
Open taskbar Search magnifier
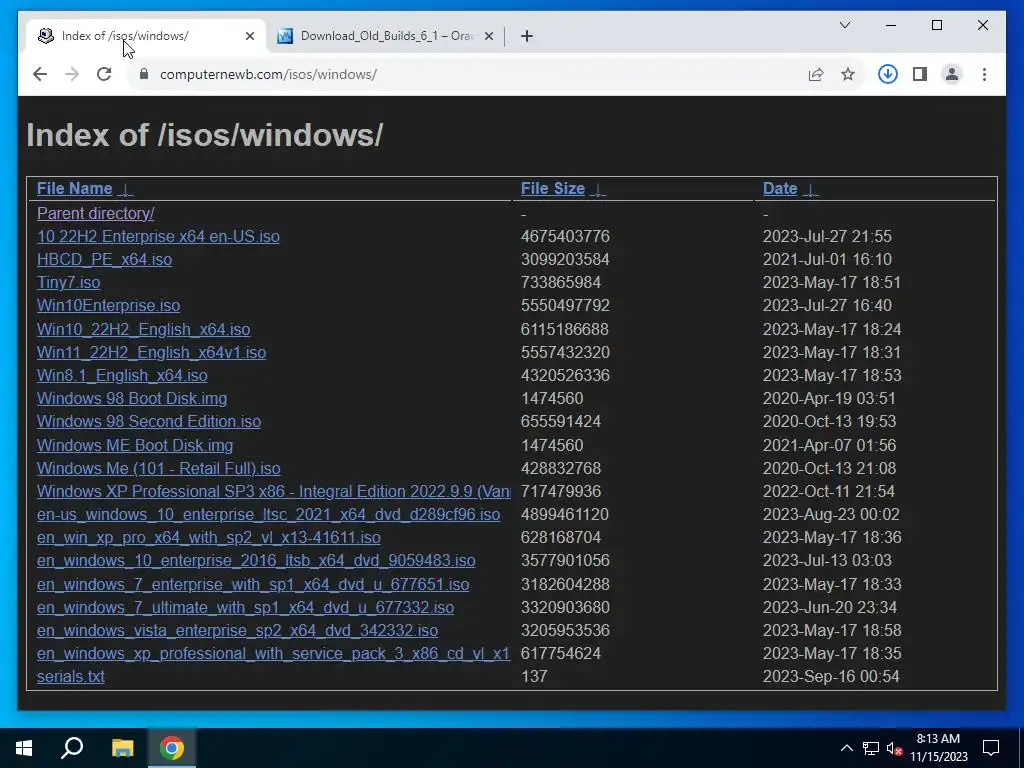tap(72, 748)
